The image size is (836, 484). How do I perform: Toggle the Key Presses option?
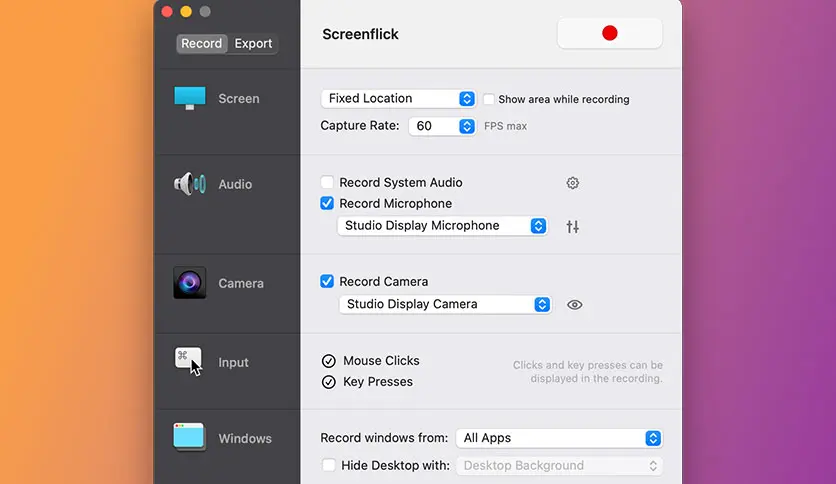coord(328,382)
